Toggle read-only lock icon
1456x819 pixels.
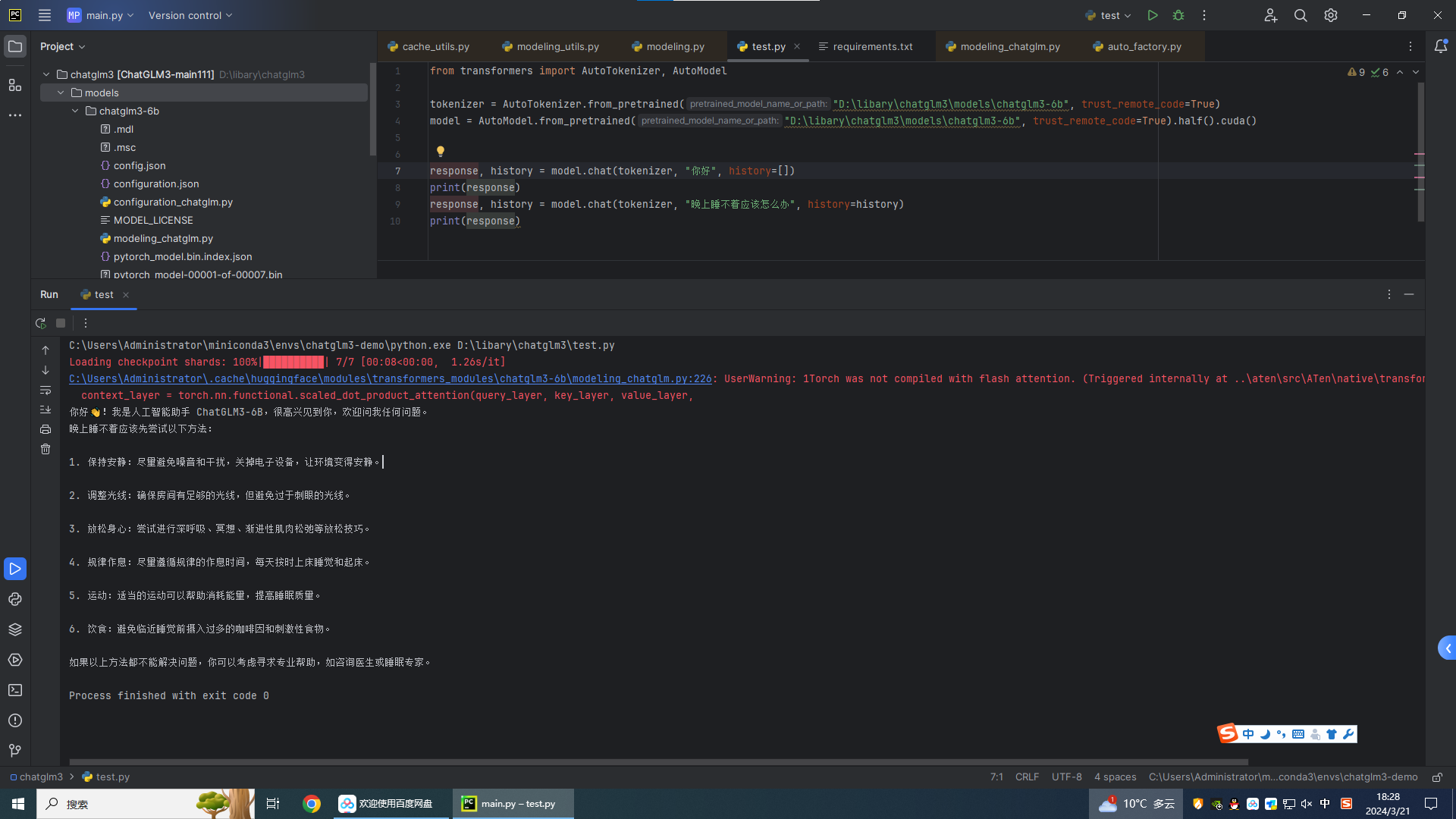[x=1437, y=777]
